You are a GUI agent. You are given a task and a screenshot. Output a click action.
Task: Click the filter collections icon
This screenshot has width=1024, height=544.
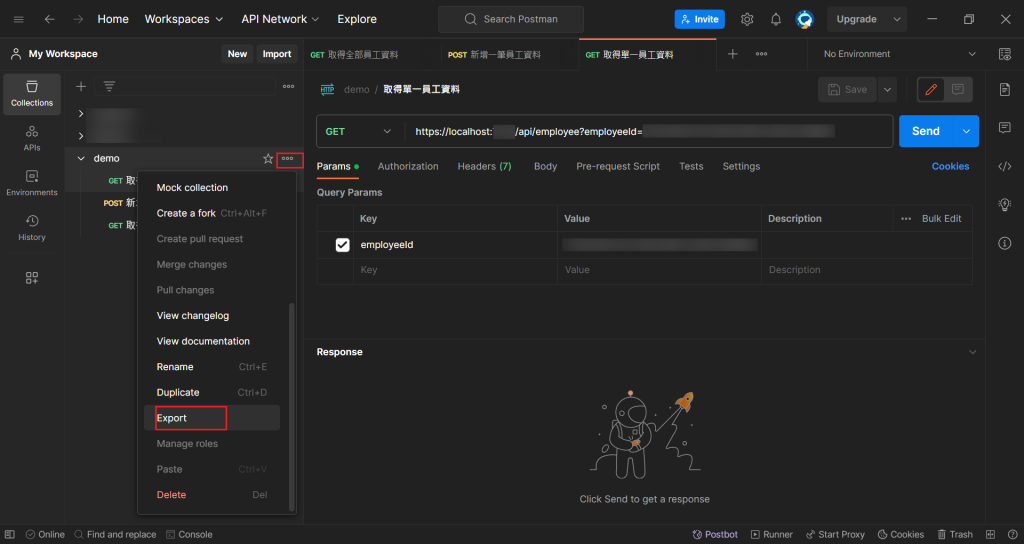click(x=109, y=86)
